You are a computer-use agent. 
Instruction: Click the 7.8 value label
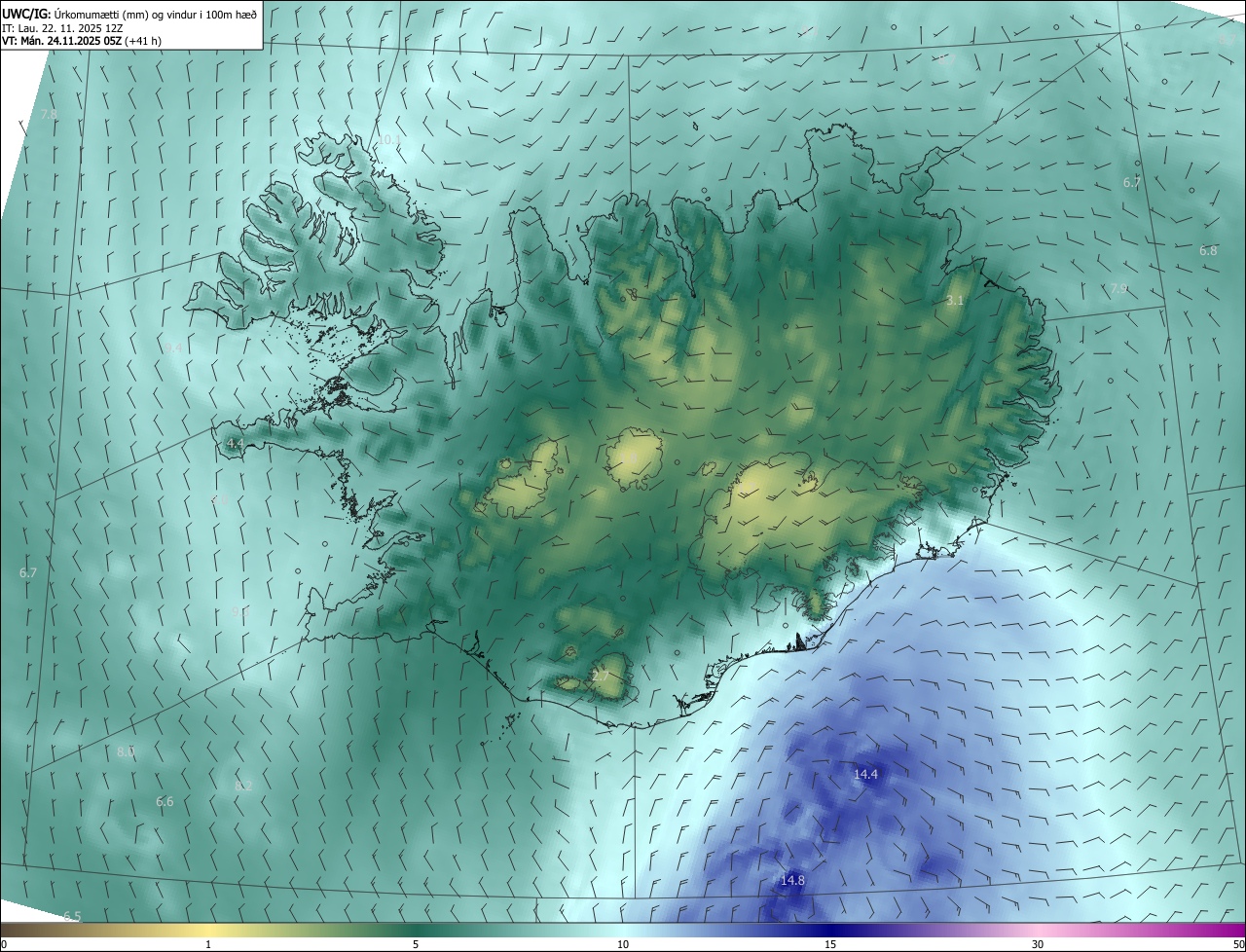click(x=49, y=115)
